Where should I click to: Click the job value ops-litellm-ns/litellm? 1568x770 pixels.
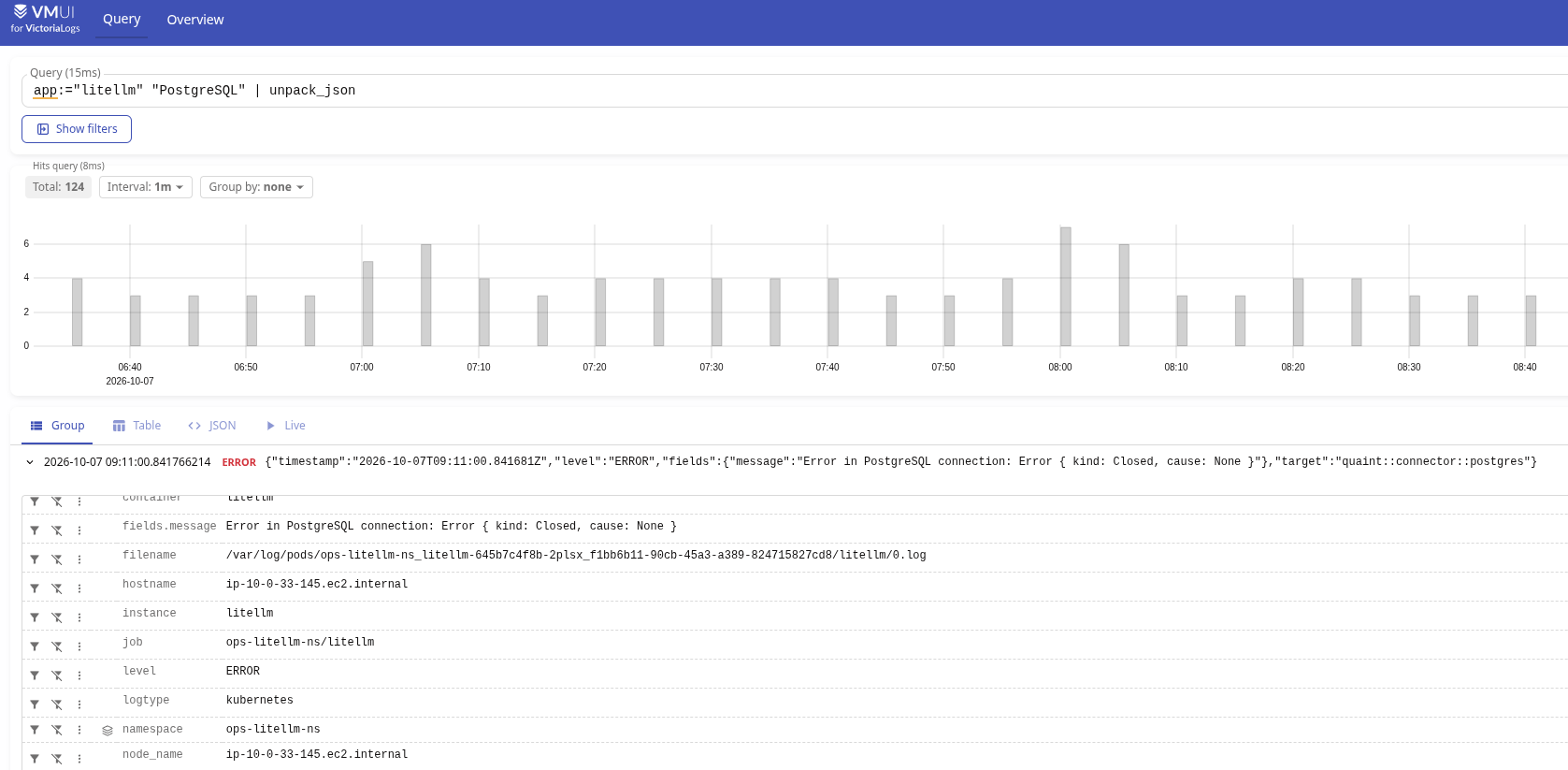[300, 643]
